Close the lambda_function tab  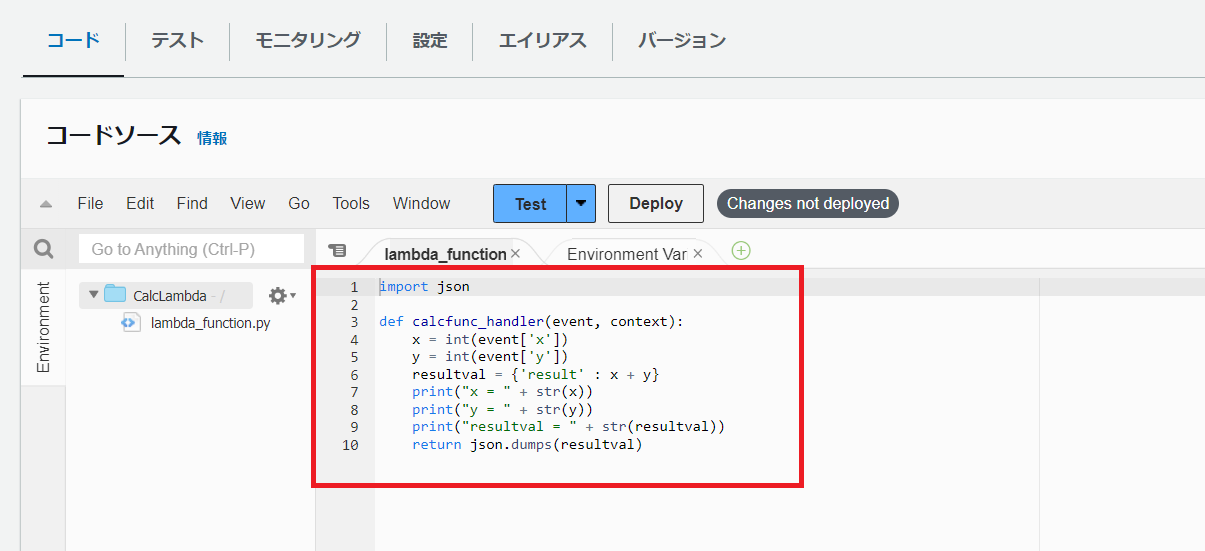point(515,254)
